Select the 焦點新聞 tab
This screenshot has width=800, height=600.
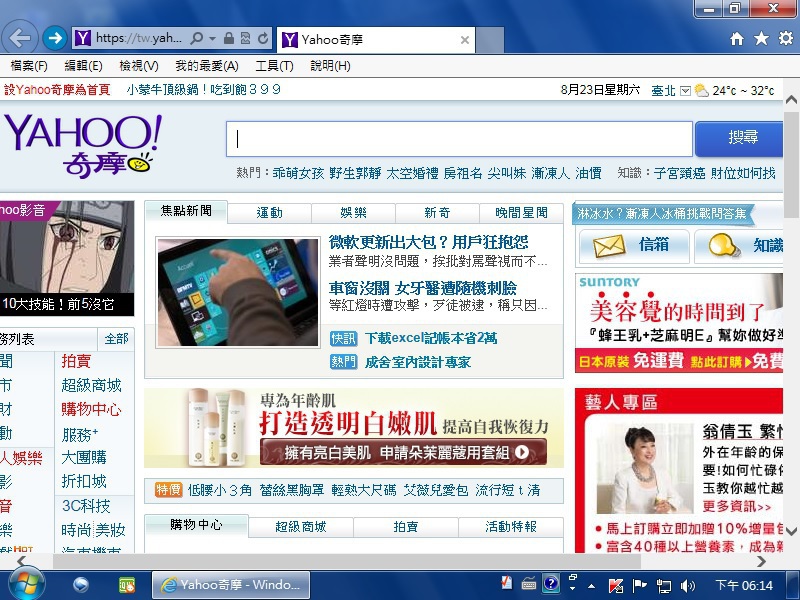[x=186, y=211]
